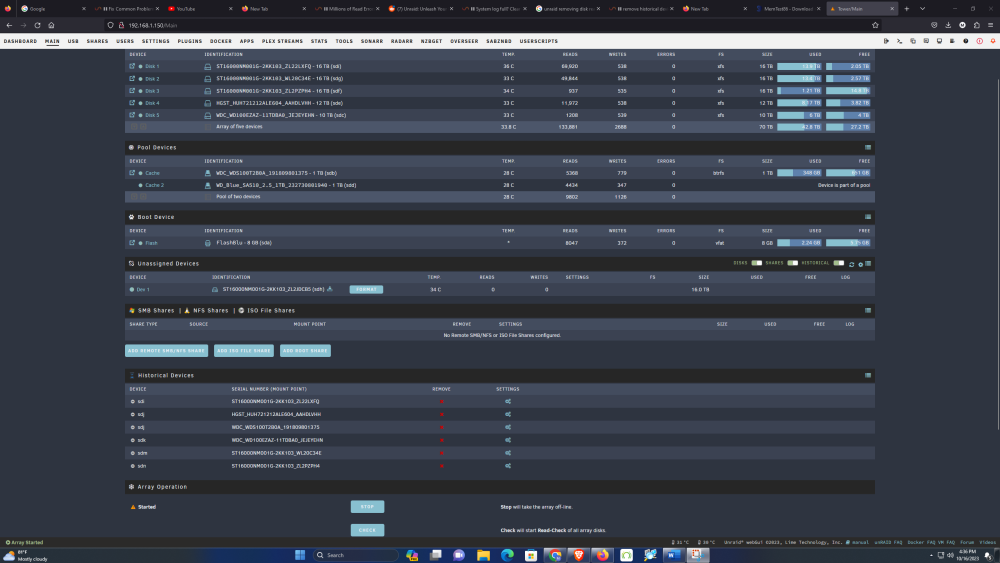Click the browser address bar
1000x563 pixels.
(x=491, y=26)
